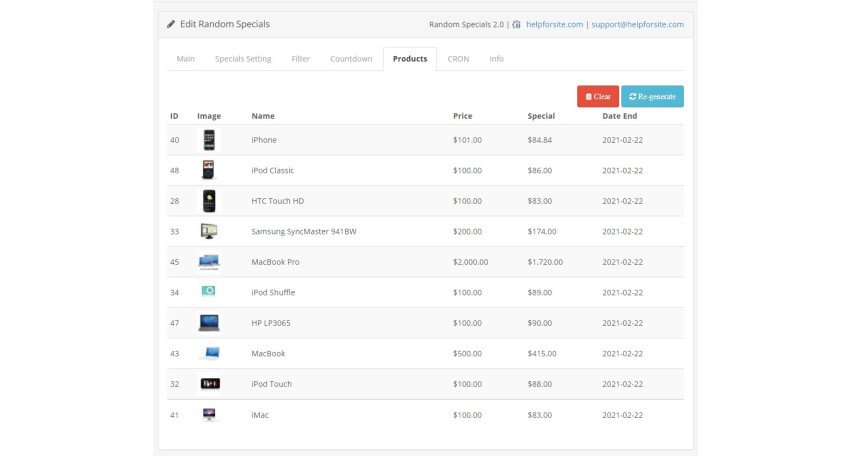The width and height of the screenshot is (852, 456).
Task: Click the Samsung SyncMaster monitor image
Action: coord(209,231)
